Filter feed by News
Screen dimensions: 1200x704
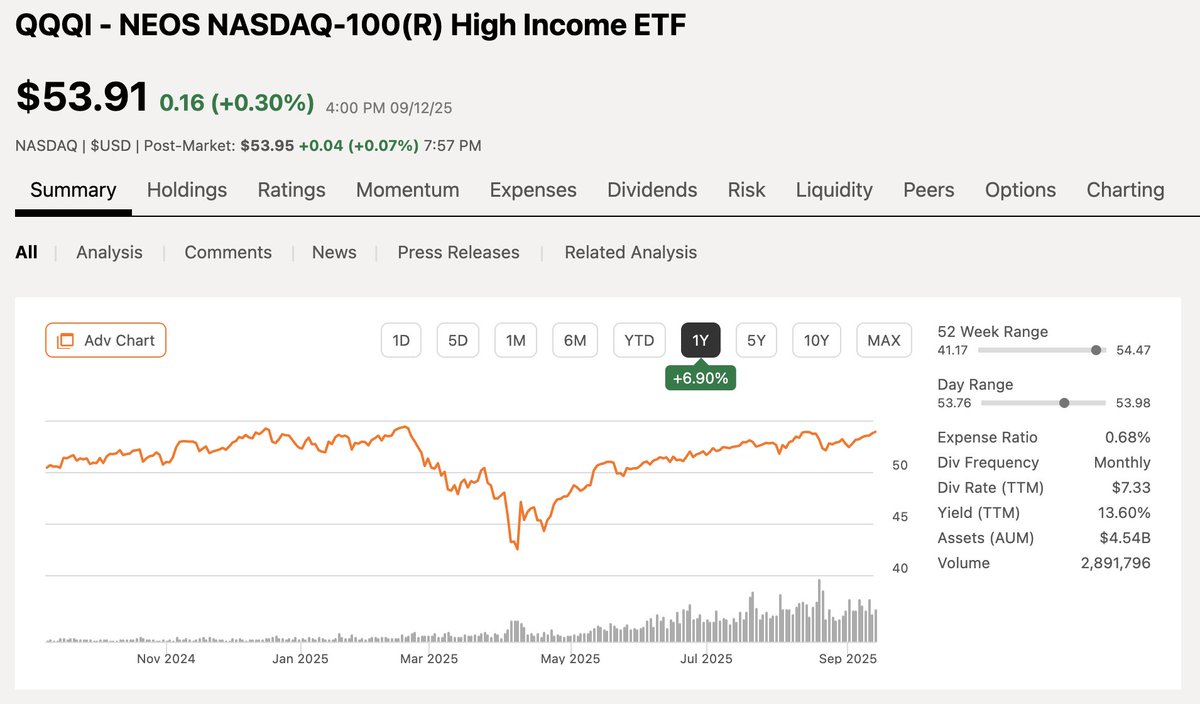[x=334, y=252]
